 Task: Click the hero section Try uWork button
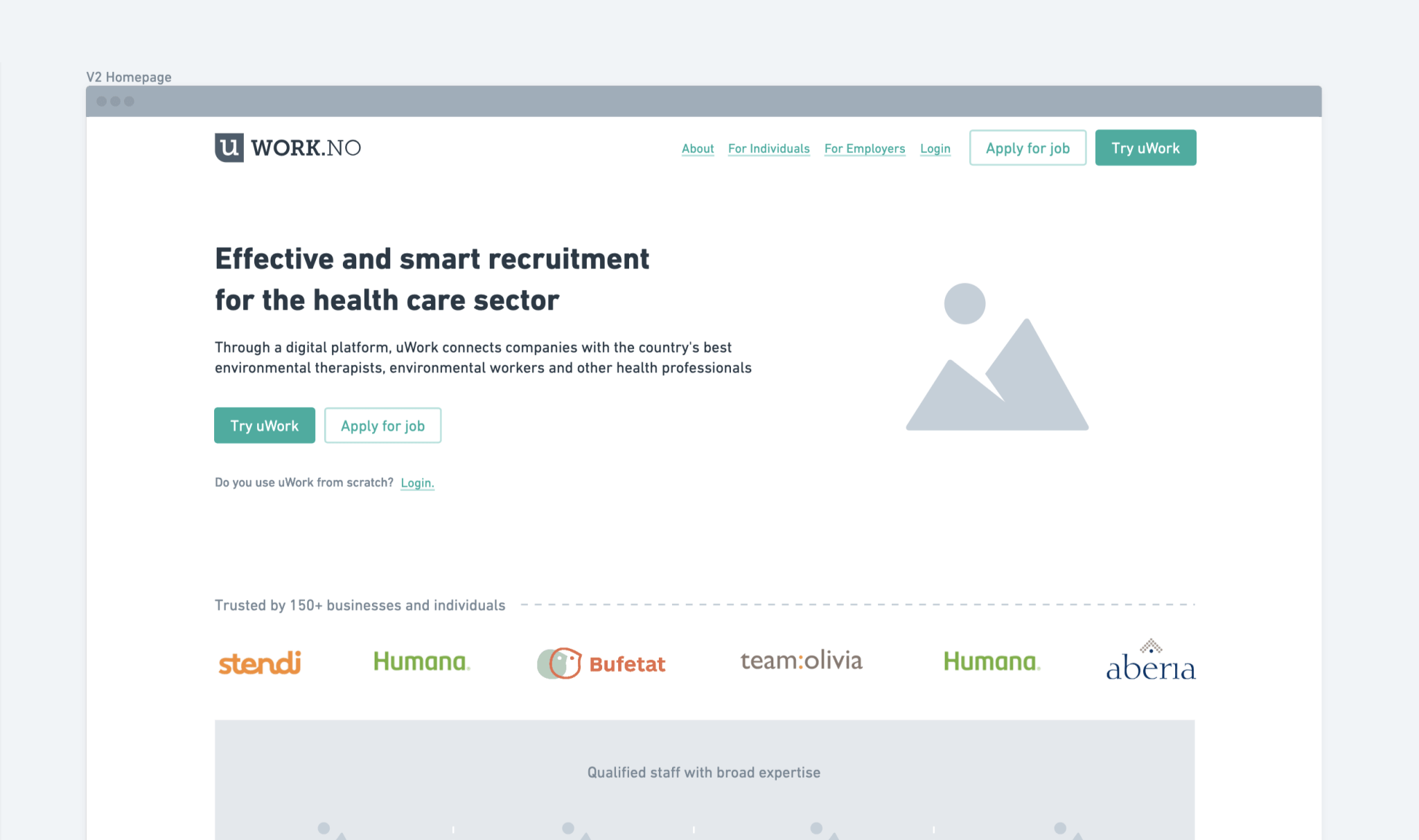tap(265, 425)
